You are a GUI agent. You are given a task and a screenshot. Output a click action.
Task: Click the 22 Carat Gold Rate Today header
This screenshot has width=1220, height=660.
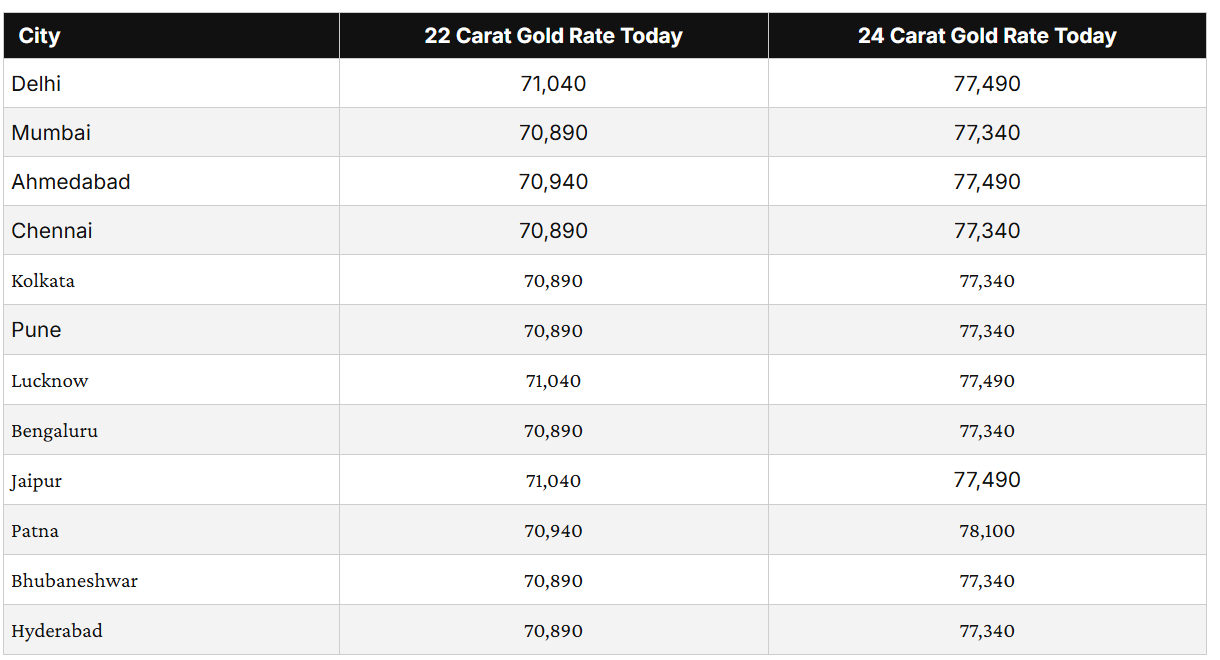coord(553,36)
